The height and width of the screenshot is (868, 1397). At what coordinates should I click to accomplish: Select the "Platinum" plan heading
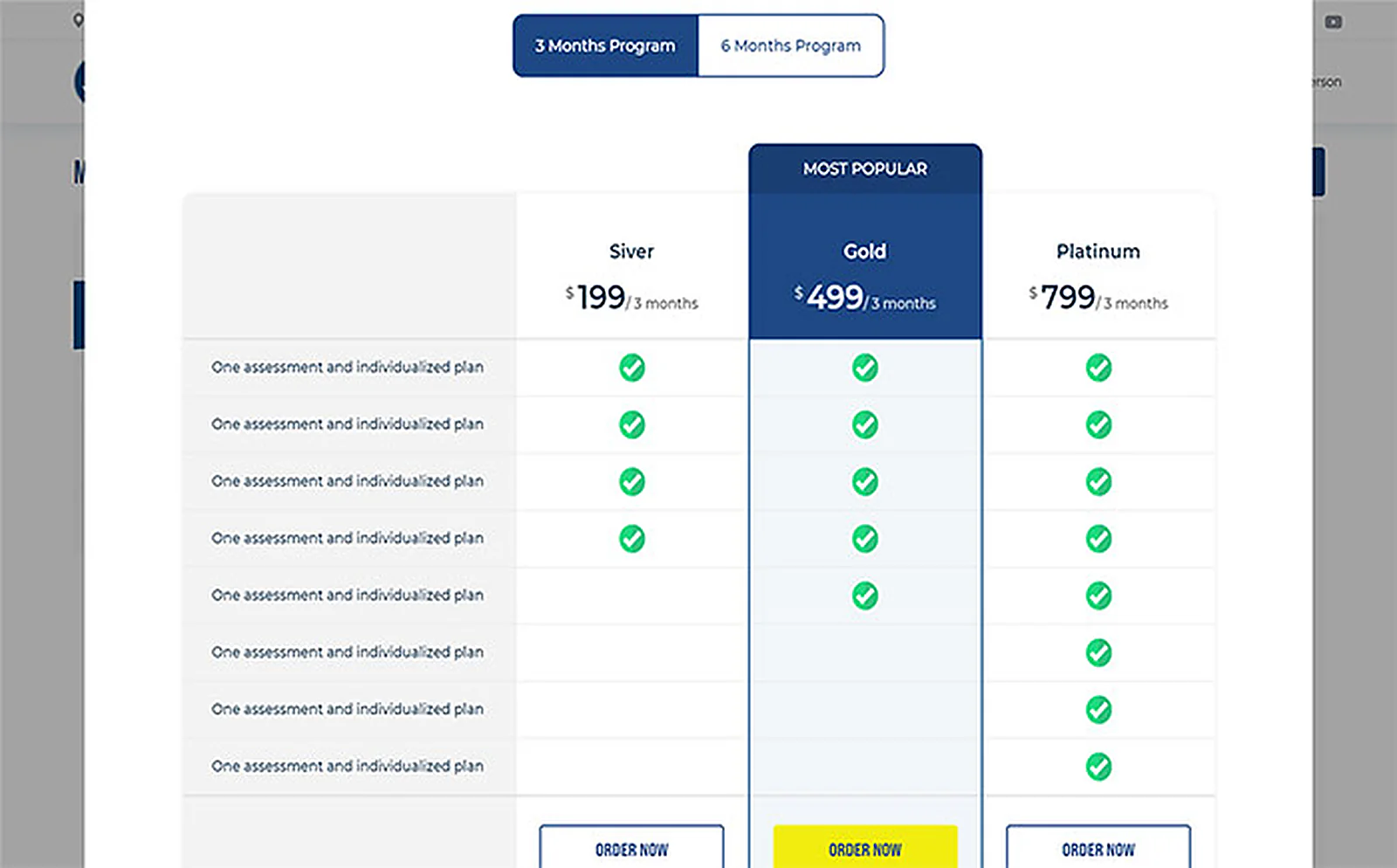point(1098,251)
